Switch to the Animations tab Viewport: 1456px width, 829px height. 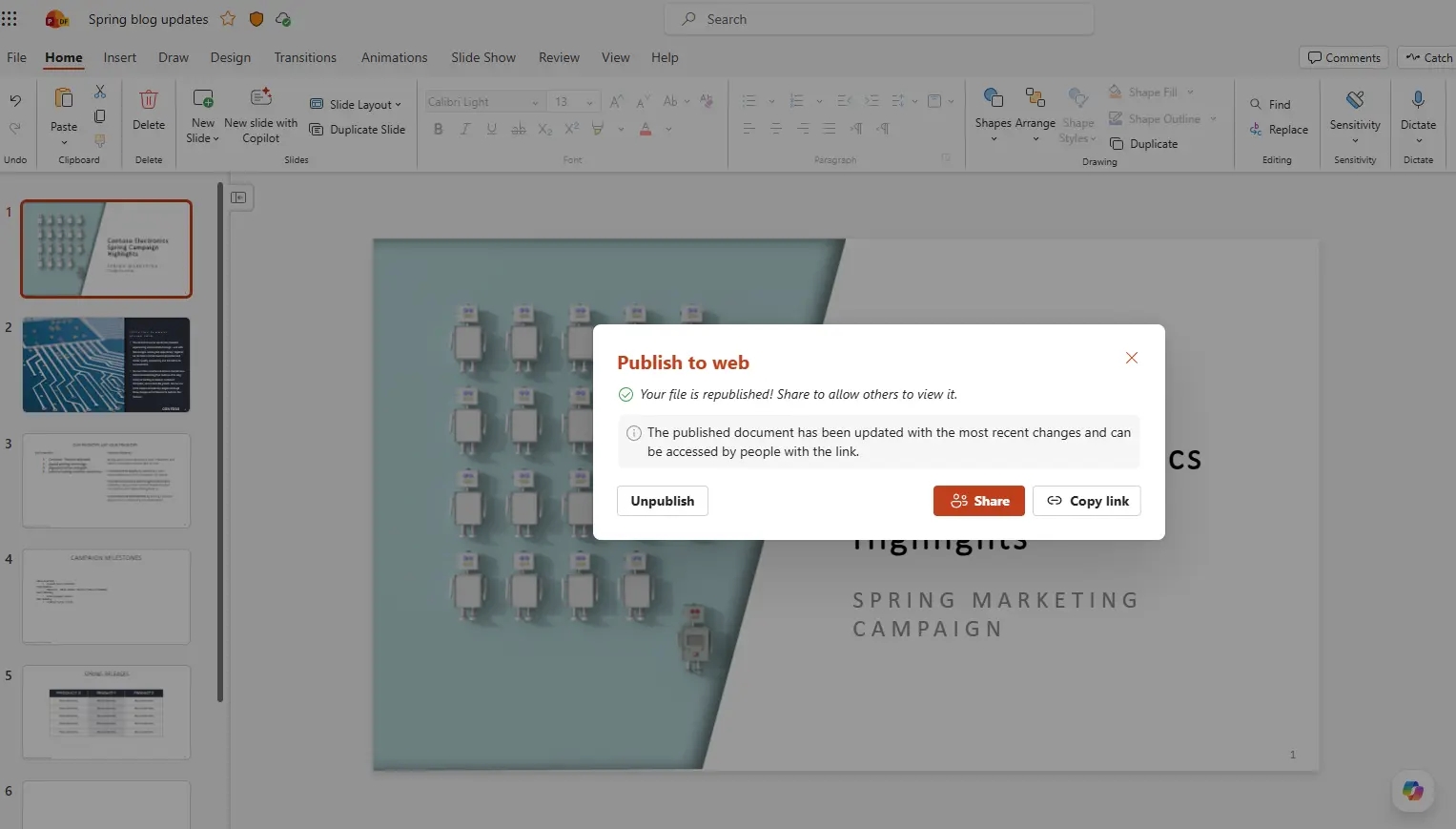click(x=394, y=57)
